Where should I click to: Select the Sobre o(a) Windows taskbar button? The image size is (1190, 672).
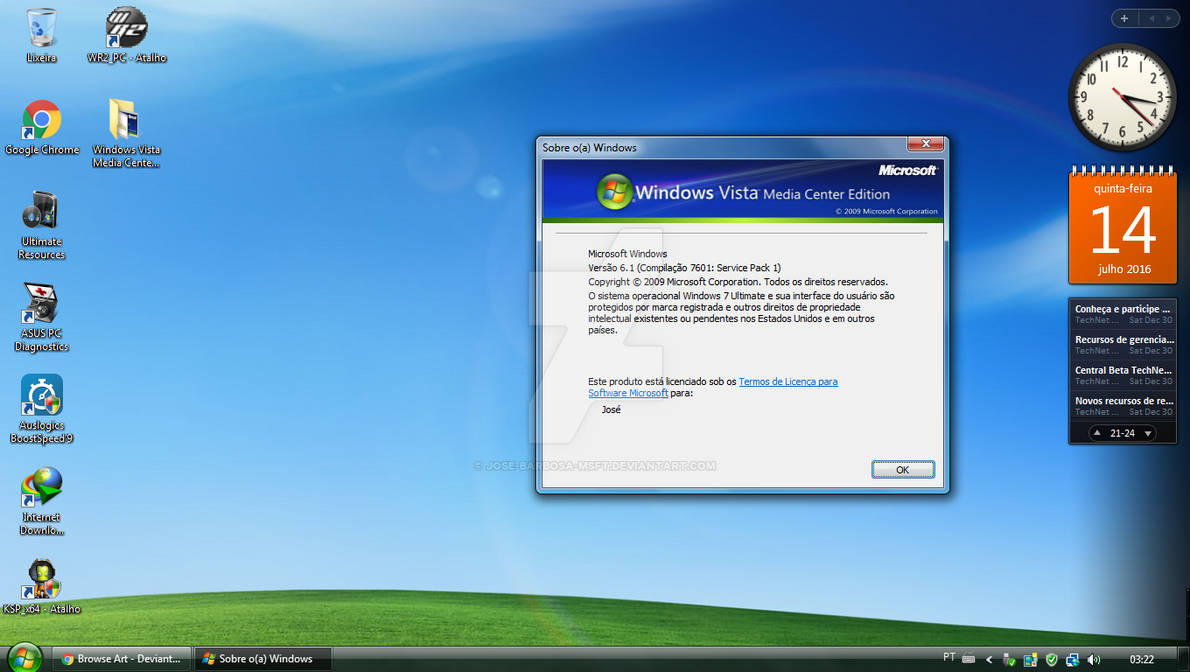point(263,659)
